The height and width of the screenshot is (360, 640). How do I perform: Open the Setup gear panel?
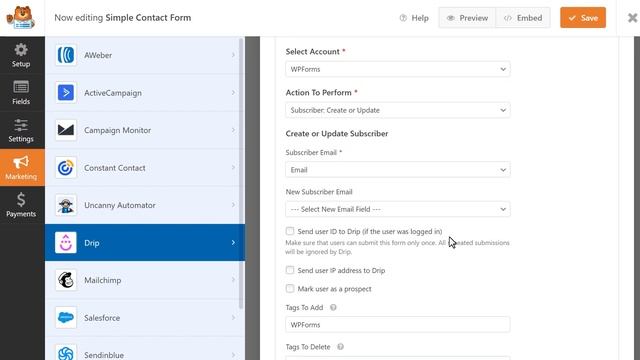(21, 56)
